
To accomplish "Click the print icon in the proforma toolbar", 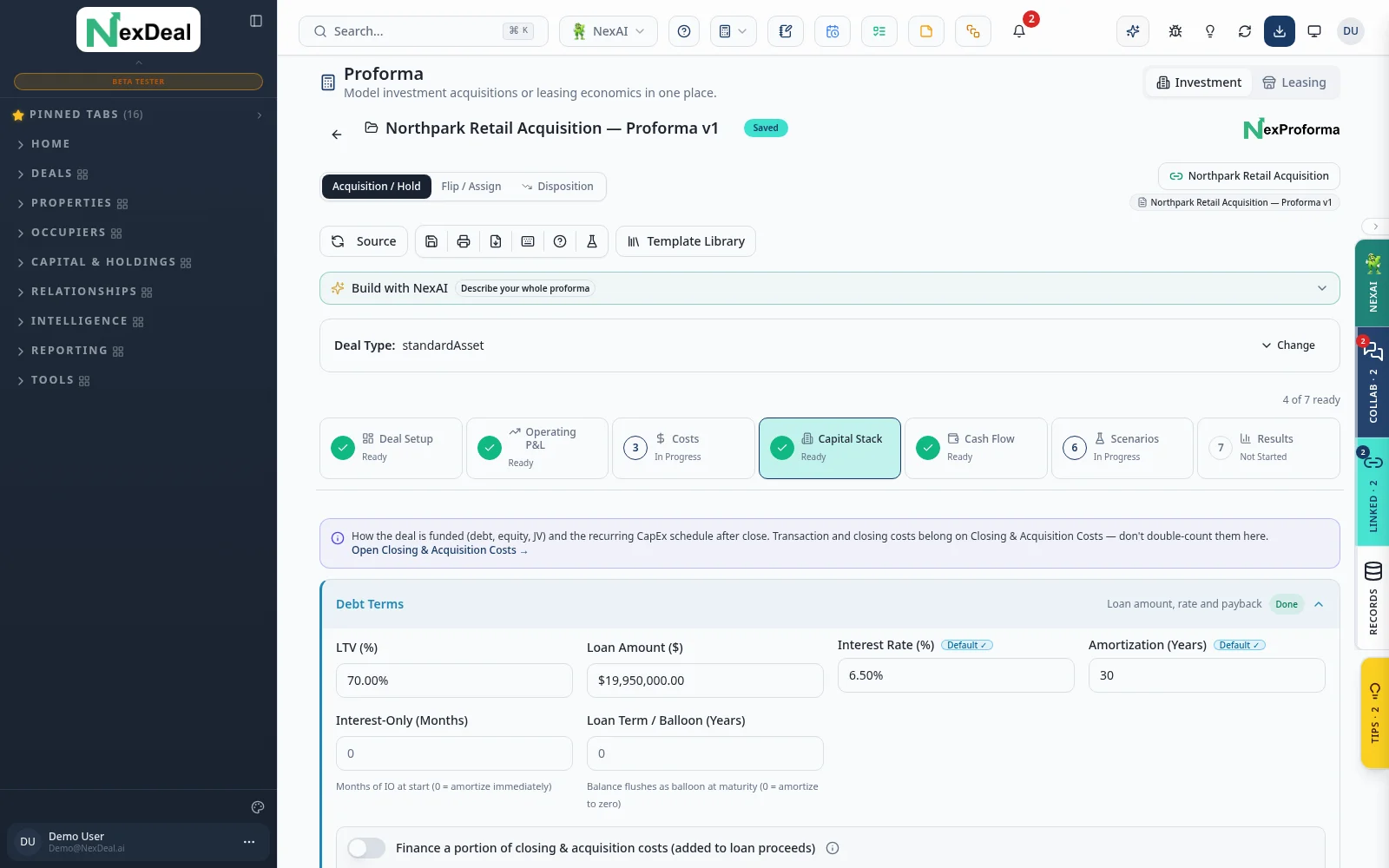I will pos(464,241).
